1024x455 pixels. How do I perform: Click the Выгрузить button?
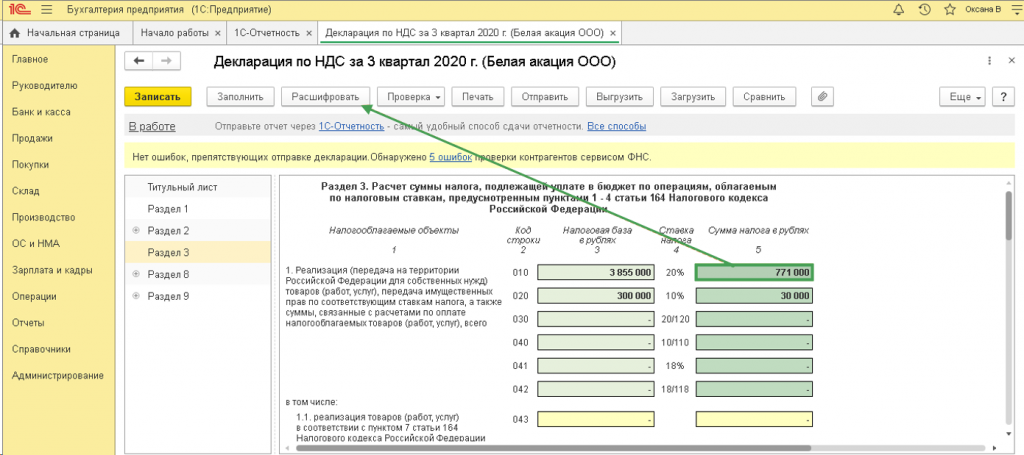coord(619,97)
